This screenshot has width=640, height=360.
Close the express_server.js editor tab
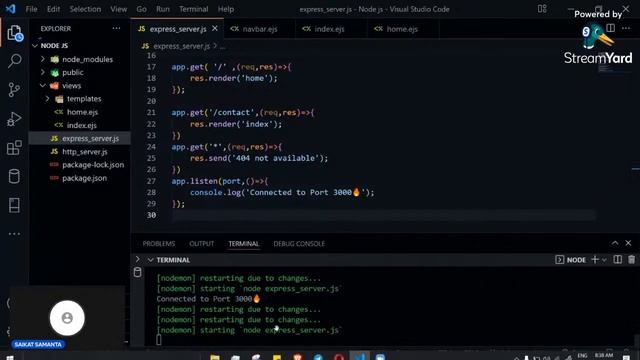coord(215,29)
